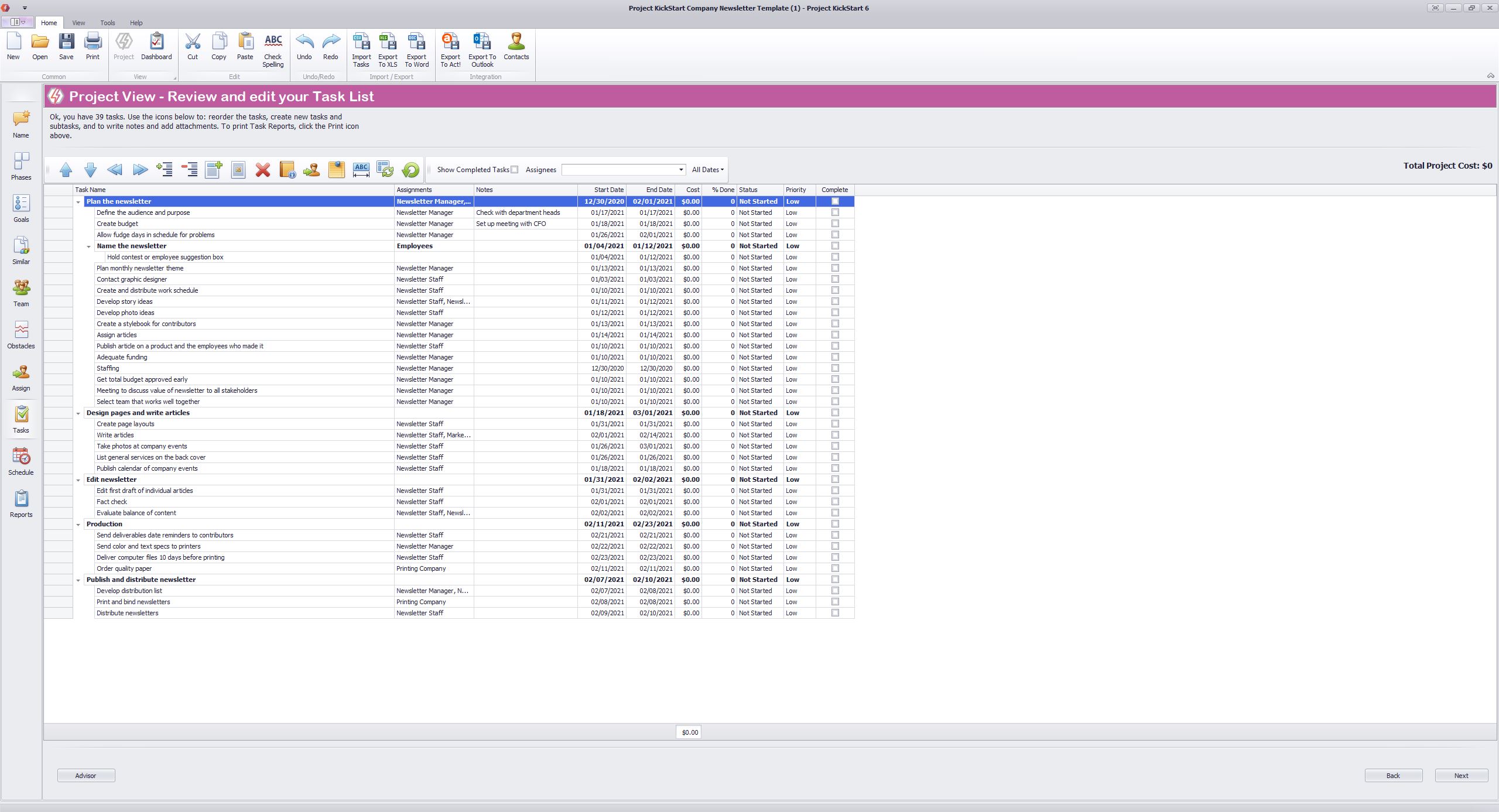The height and width of the screenshot is (812, 1499).
Task: Open the View ribbon tab
Action: (x=78, y=23)
